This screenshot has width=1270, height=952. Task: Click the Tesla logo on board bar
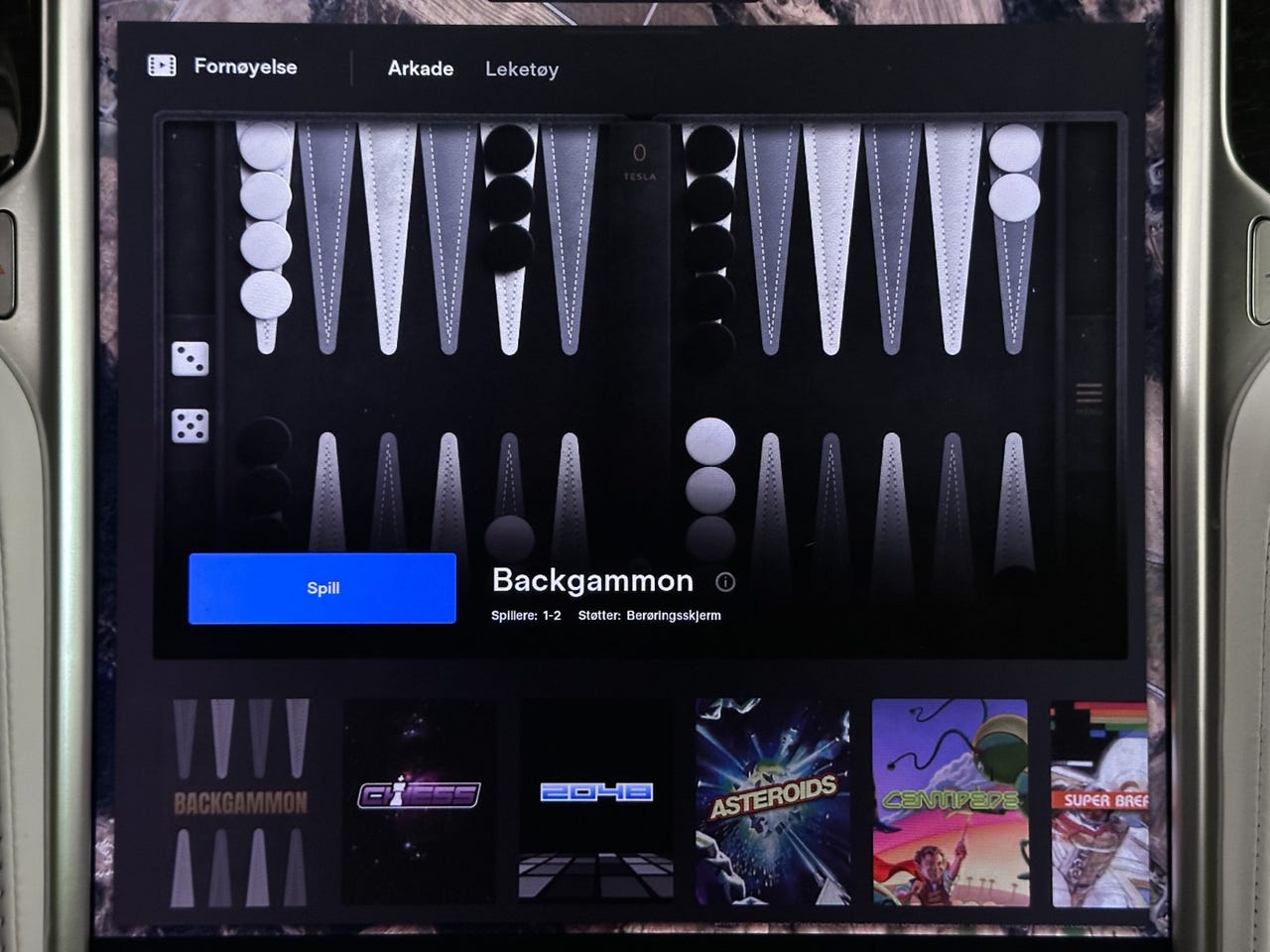pos(640,160)
